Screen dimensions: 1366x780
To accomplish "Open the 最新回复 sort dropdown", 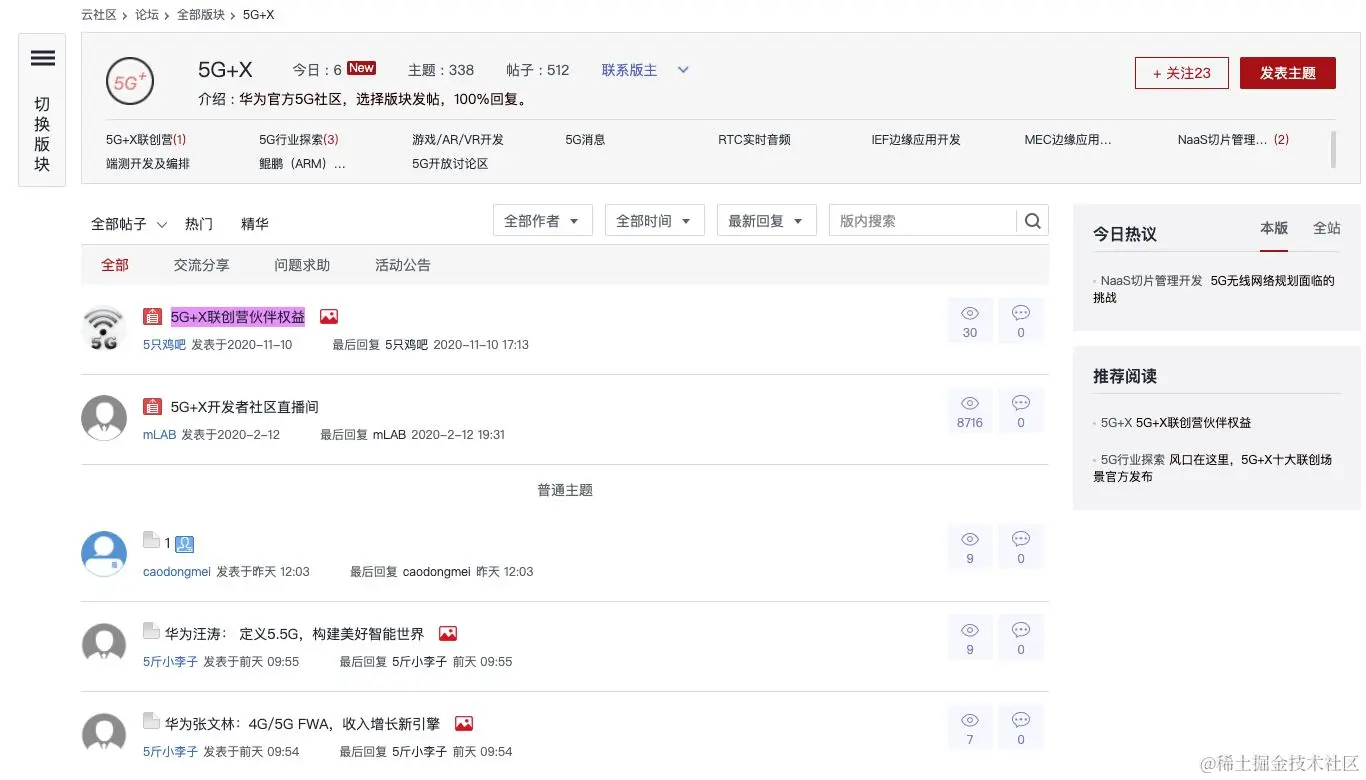I will pyautogui.click(x=767, y=221).
